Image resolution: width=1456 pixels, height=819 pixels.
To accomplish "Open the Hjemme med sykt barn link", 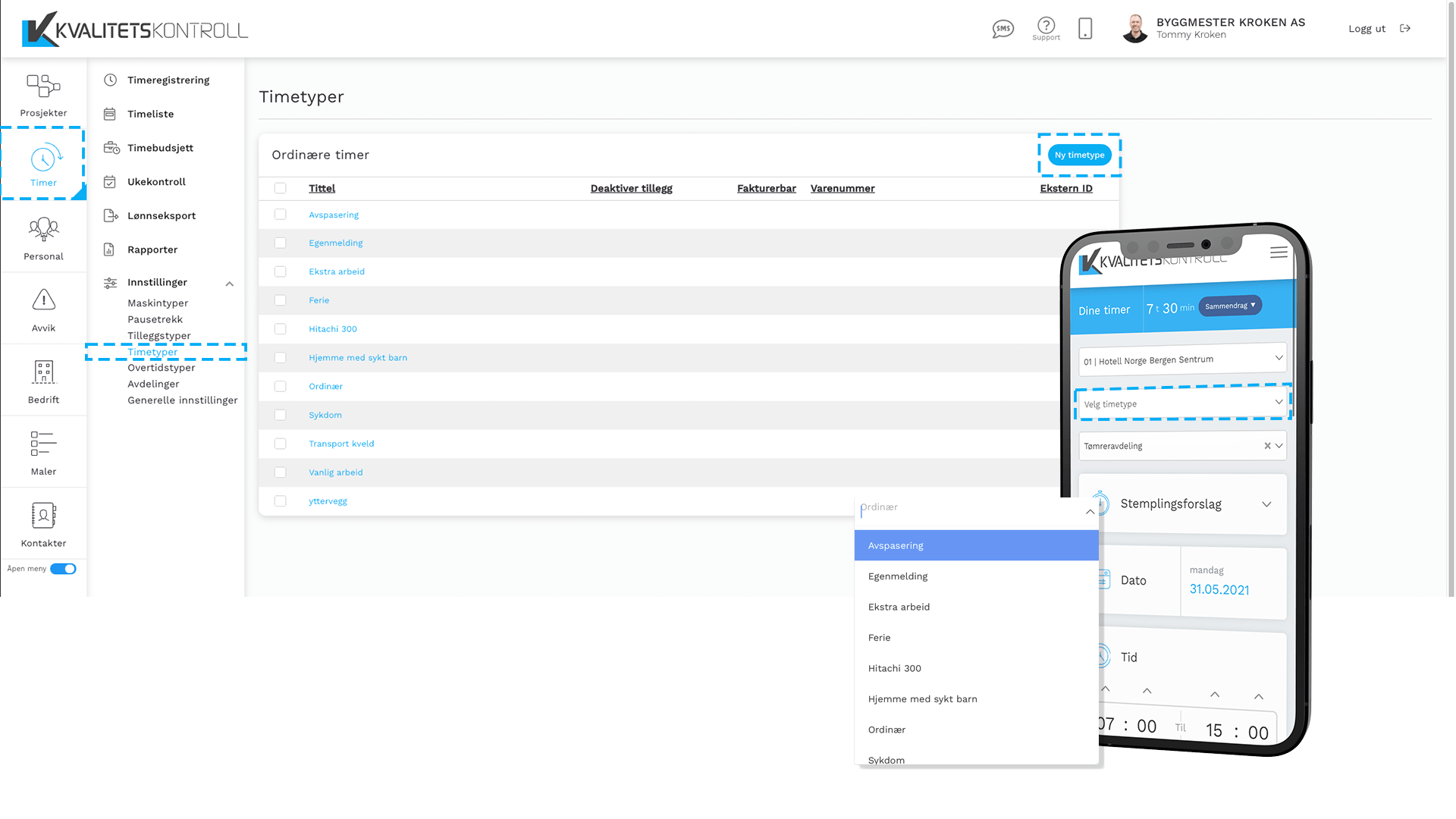I will [x=358, y=358].
